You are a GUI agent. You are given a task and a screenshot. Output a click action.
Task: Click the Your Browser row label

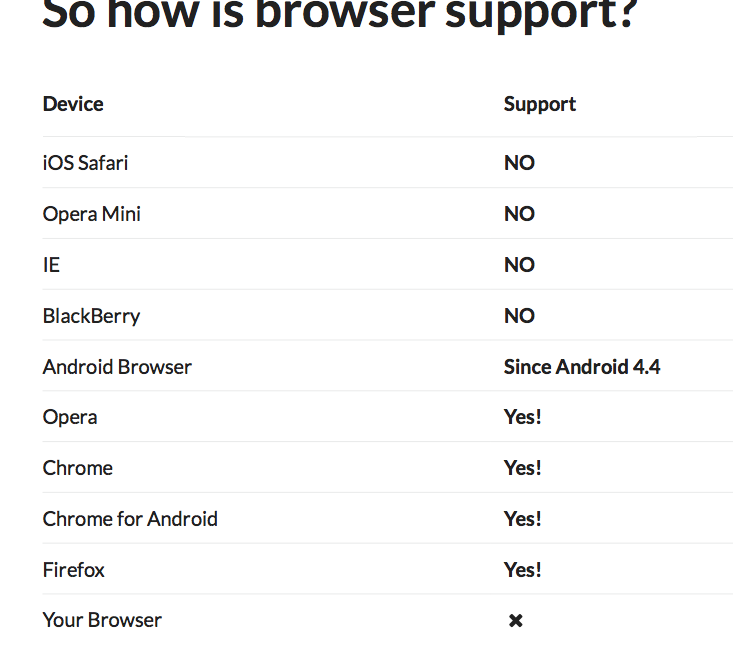pyautogui.click(x=102, y=620)
